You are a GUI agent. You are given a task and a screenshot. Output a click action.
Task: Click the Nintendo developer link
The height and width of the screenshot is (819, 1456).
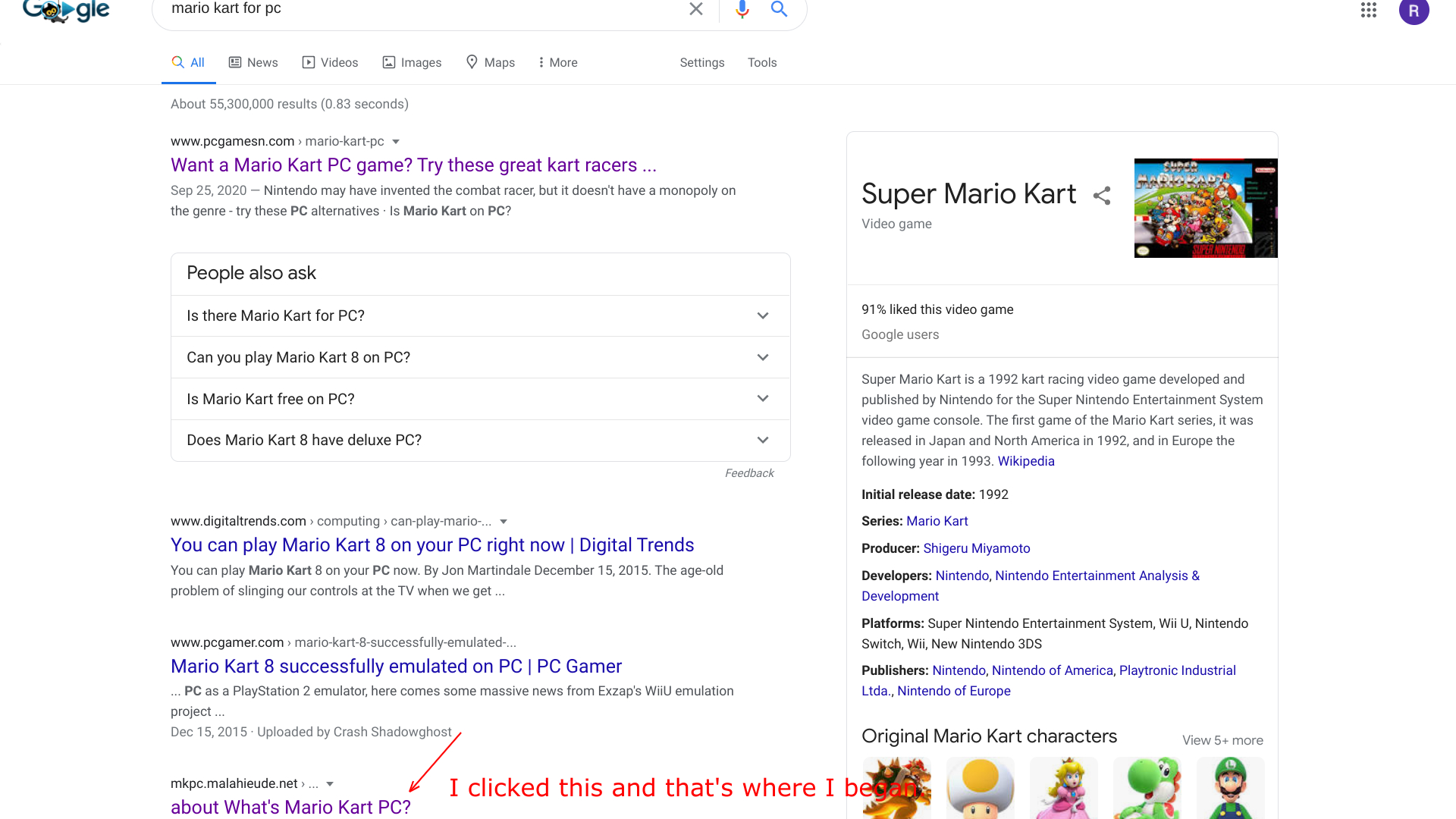[962, 576]
